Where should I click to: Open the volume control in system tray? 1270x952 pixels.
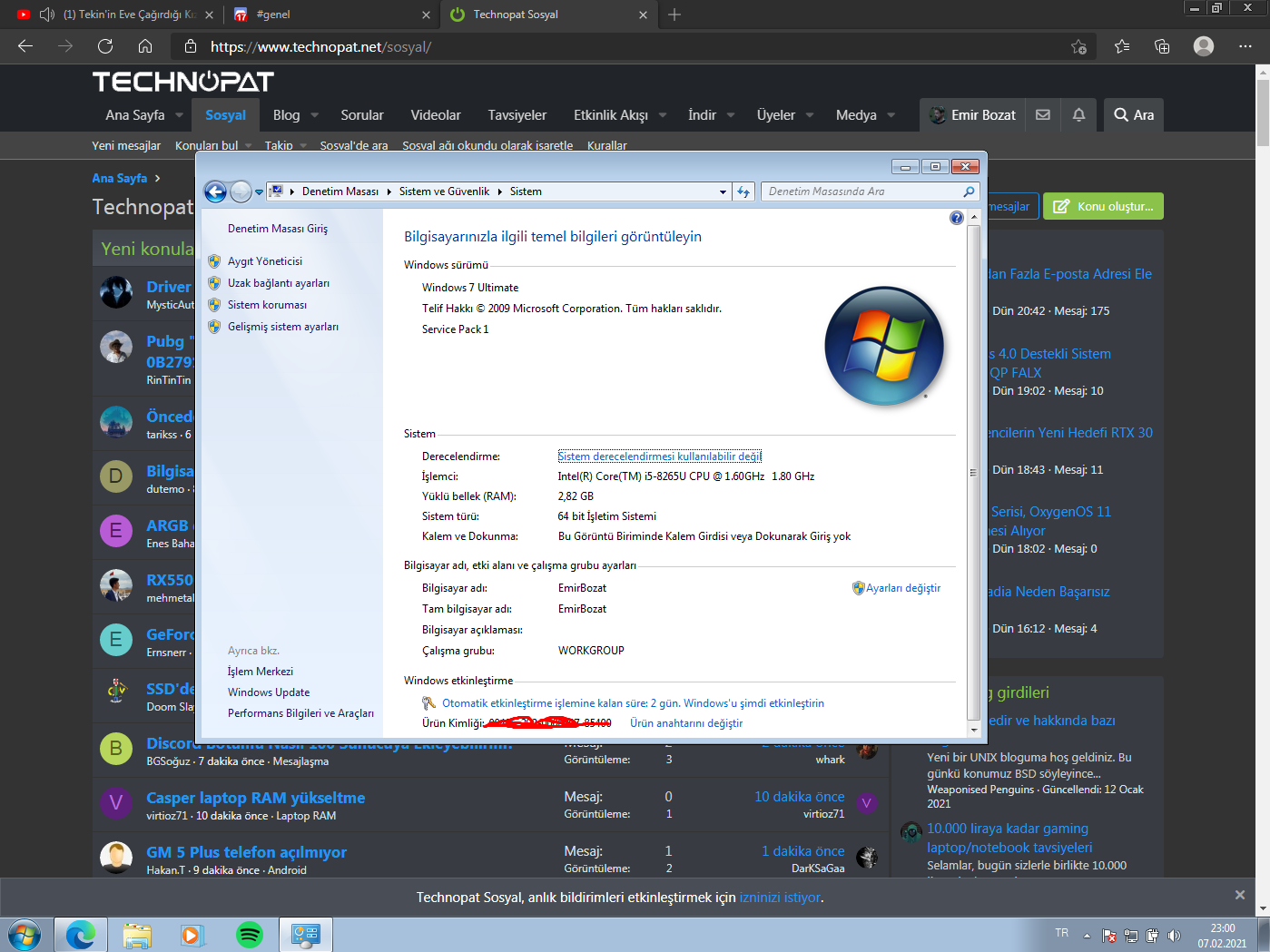pyautogui.click(x=1174, y=936)
